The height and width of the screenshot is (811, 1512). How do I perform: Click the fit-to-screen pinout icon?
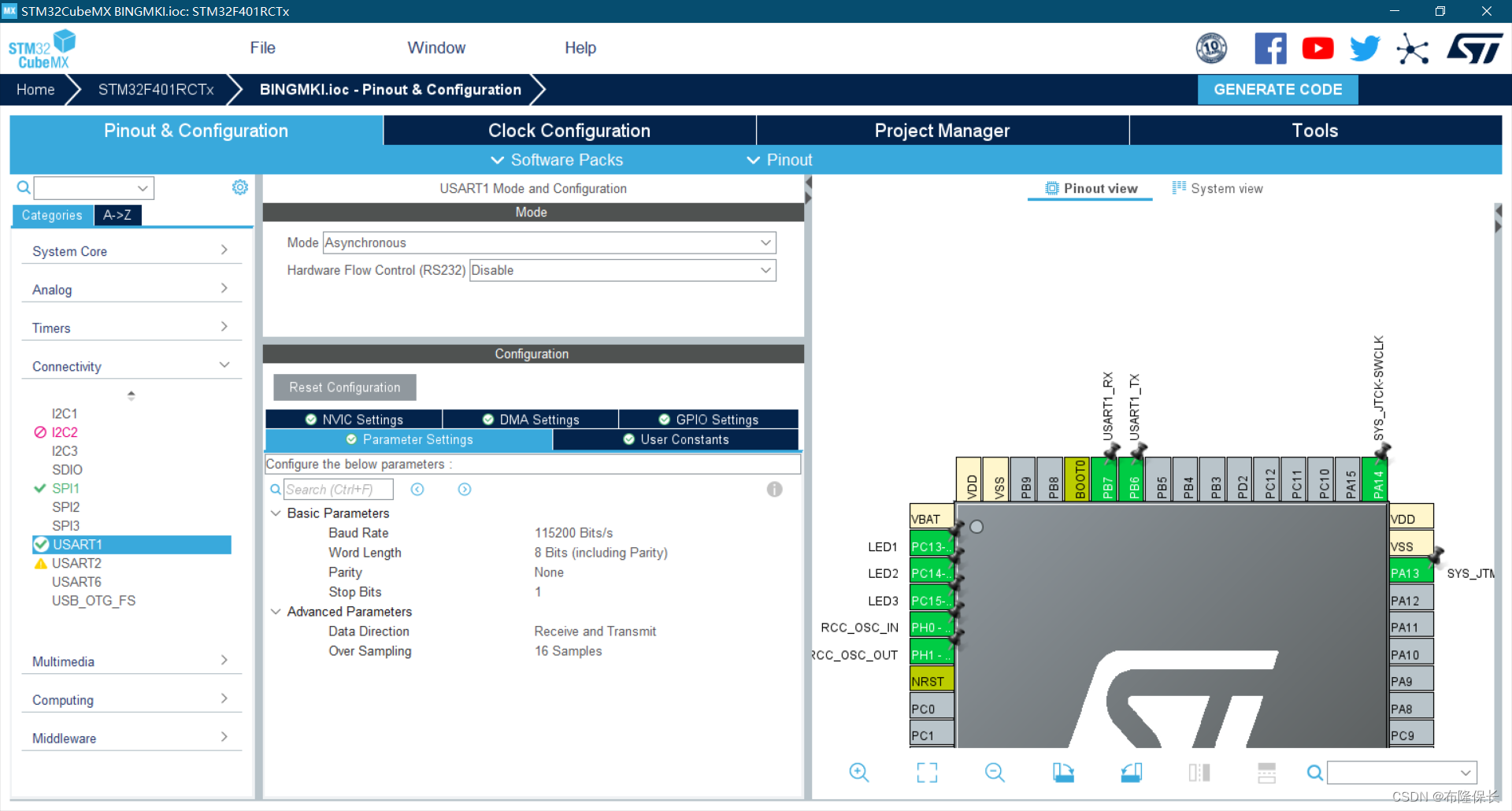point(927,772)
